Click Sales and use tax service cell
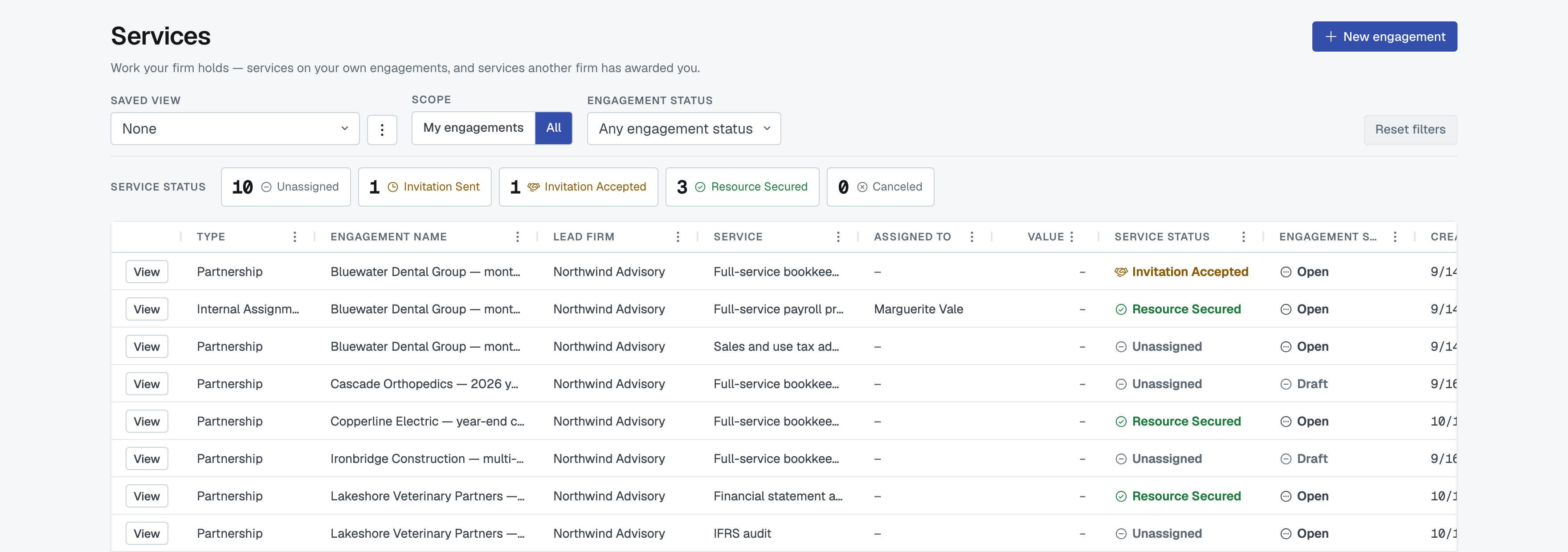The width and height of the screenshot is (1568, 552). coord(776,347)
